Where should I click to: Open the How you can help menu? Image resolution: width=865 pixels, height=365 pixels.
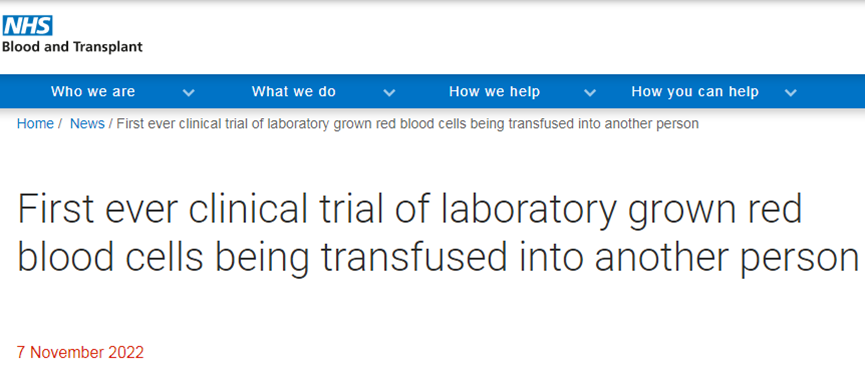tap(695, 92)
